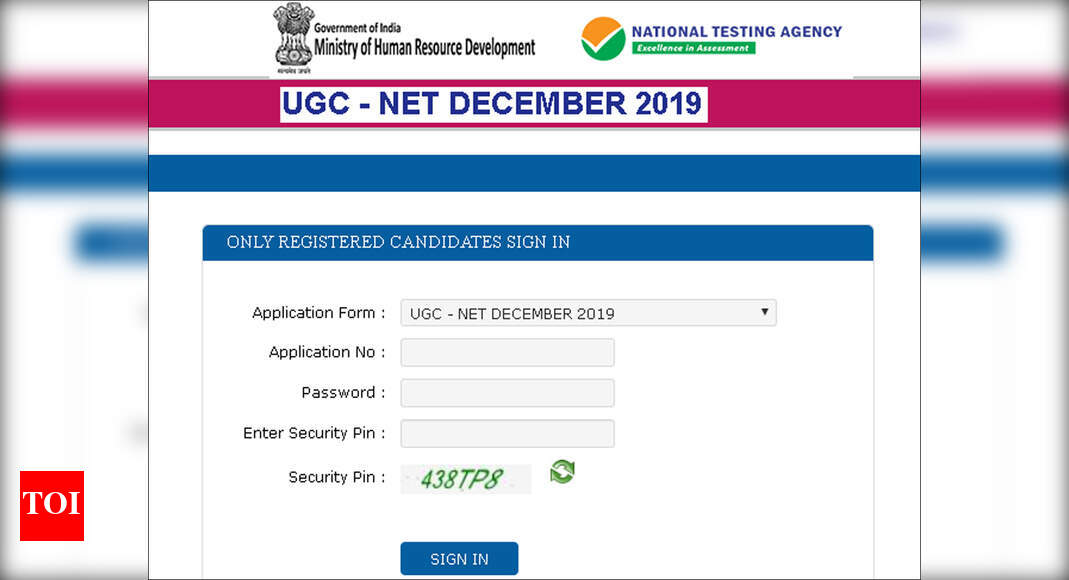1069x580 pixels.
Task: Click the UGC - NET DECEMBER 2019 banner heading
Action: [x=493, y=104]
